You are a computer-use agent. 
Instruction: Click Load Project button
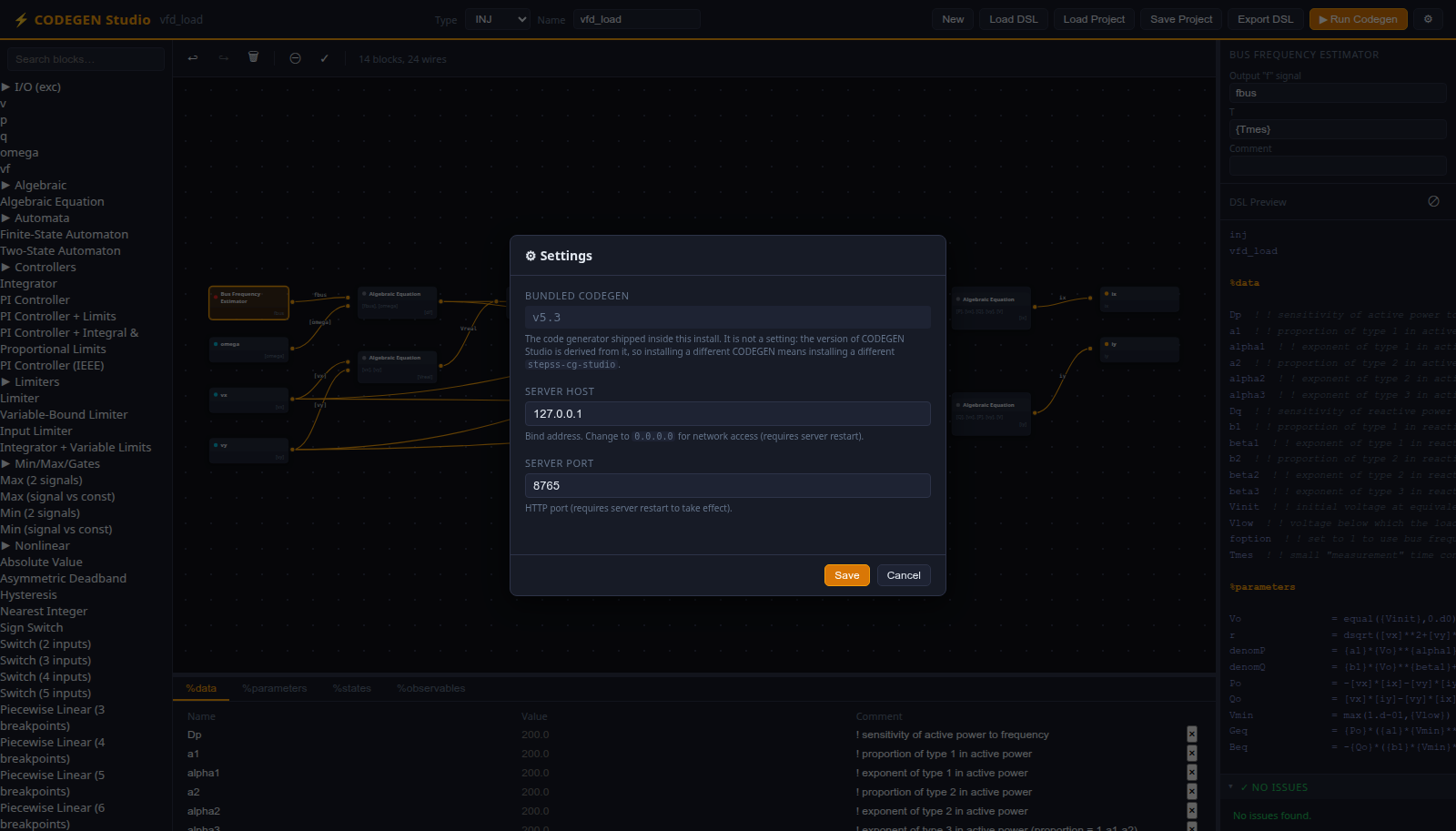pos(1094,19)
